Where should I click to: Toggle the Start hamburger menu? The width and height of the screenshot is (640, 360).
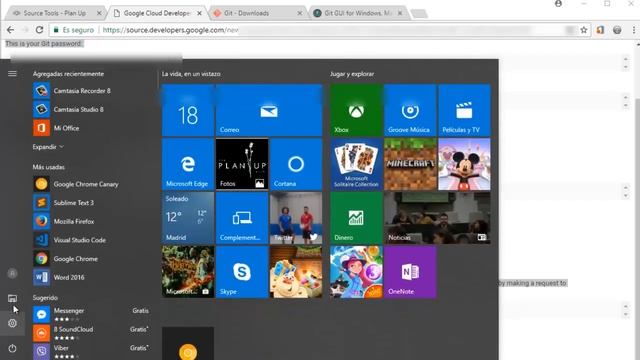pyautogui.click(x=12, y=73)
